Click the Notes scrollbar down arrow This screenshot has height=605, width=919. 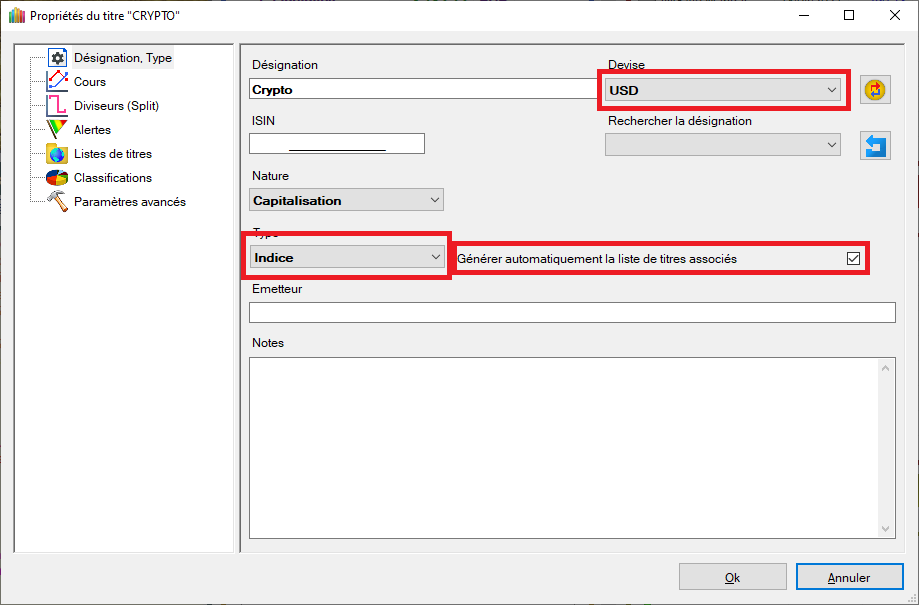887,529
